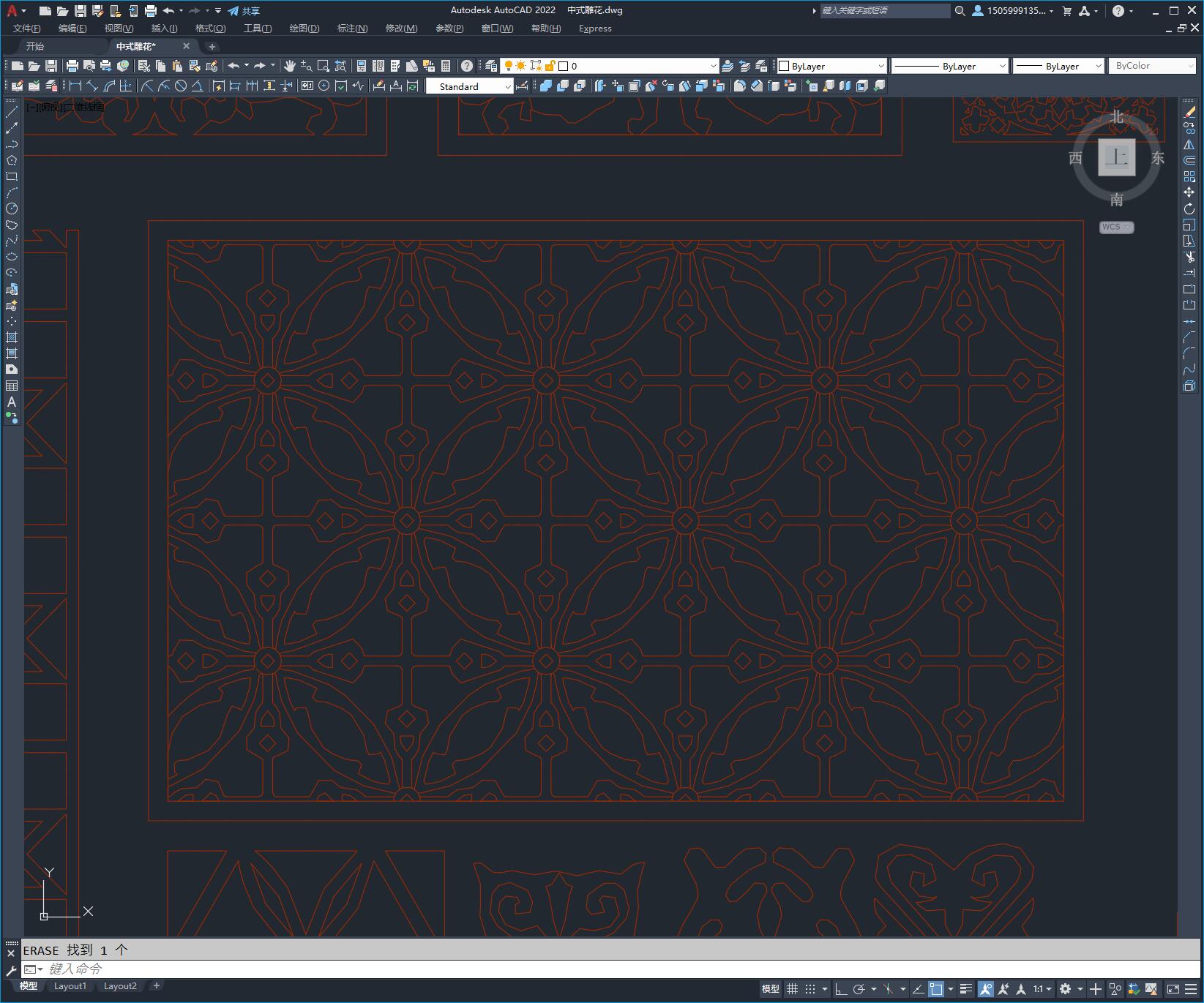This screenshot has height=1003, width=1204.
Task: Select the Multiline Text tool
Action: (11, 402)
